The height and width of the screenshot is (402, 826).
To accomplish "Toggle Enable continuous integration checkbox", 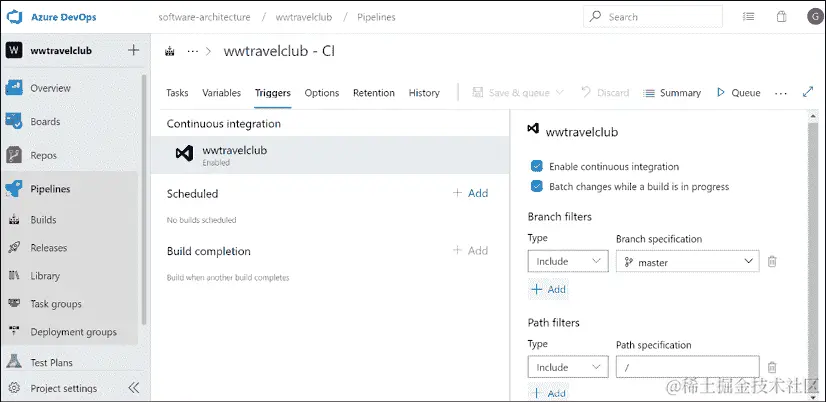I will 537,166.
